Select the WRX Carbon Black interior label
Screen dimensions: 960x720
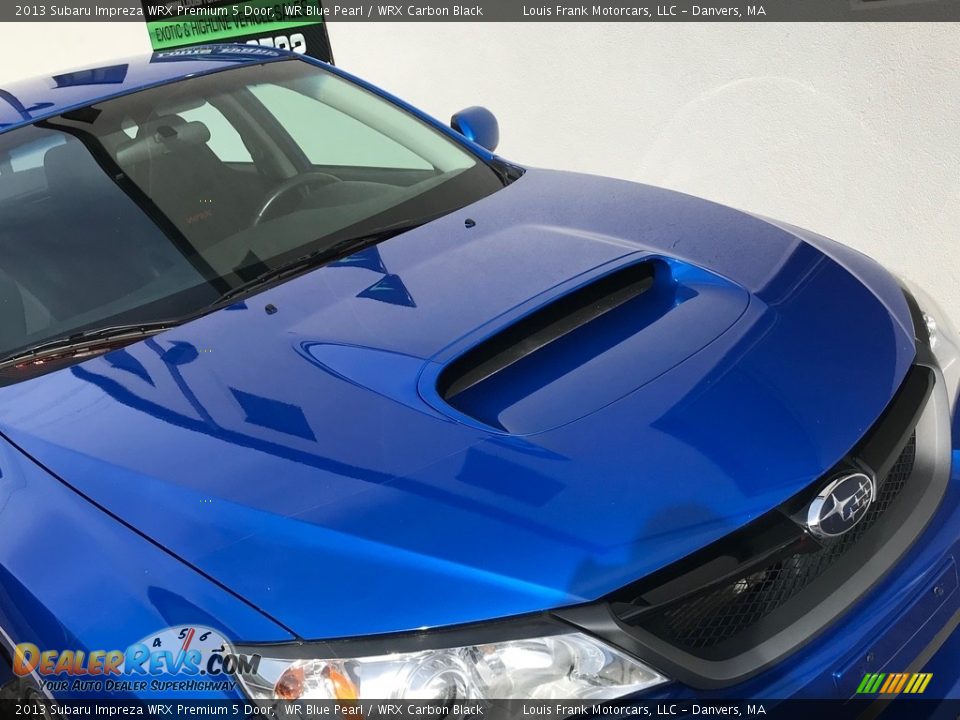click(x=430, y=10)
